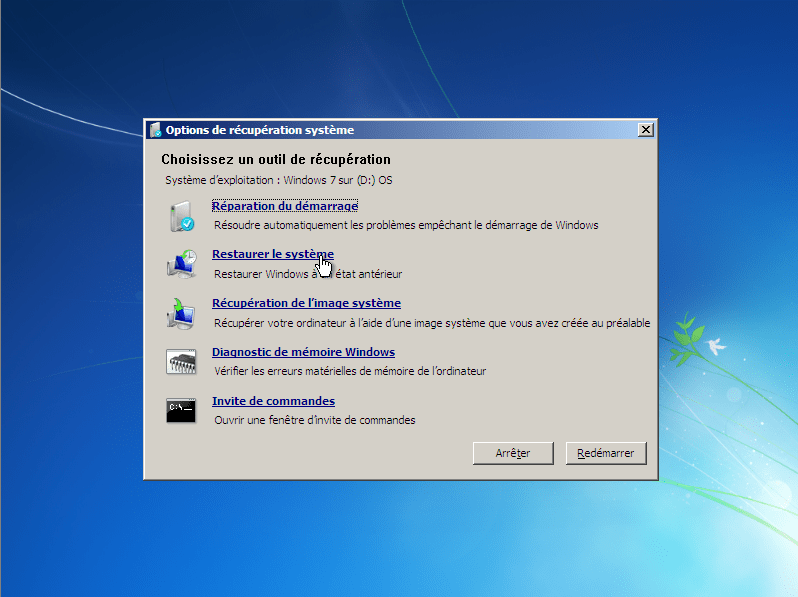Screen dimensions: 798x597
Task: Click 'Restaurer Windows à un état antérieur' description
Action: point(308,274)
